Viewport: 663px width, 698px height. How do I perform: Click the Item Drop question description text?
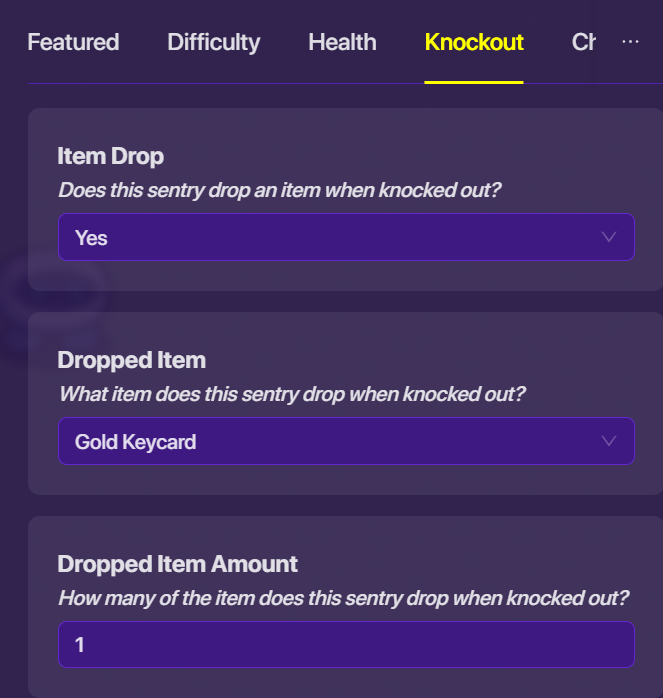coord(279,190)
